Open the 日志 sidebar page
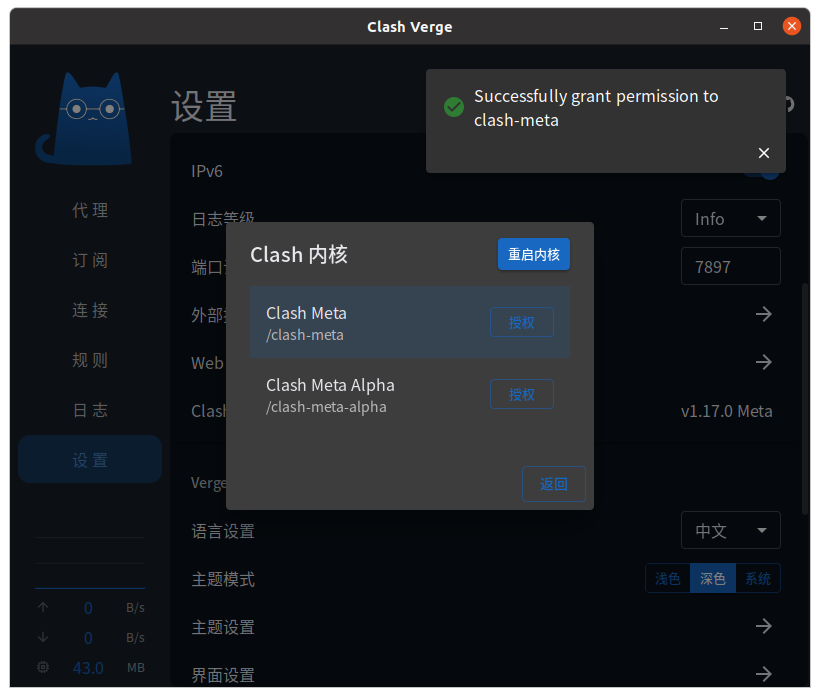Screen dimensions: 820x697 pos(90,410)
